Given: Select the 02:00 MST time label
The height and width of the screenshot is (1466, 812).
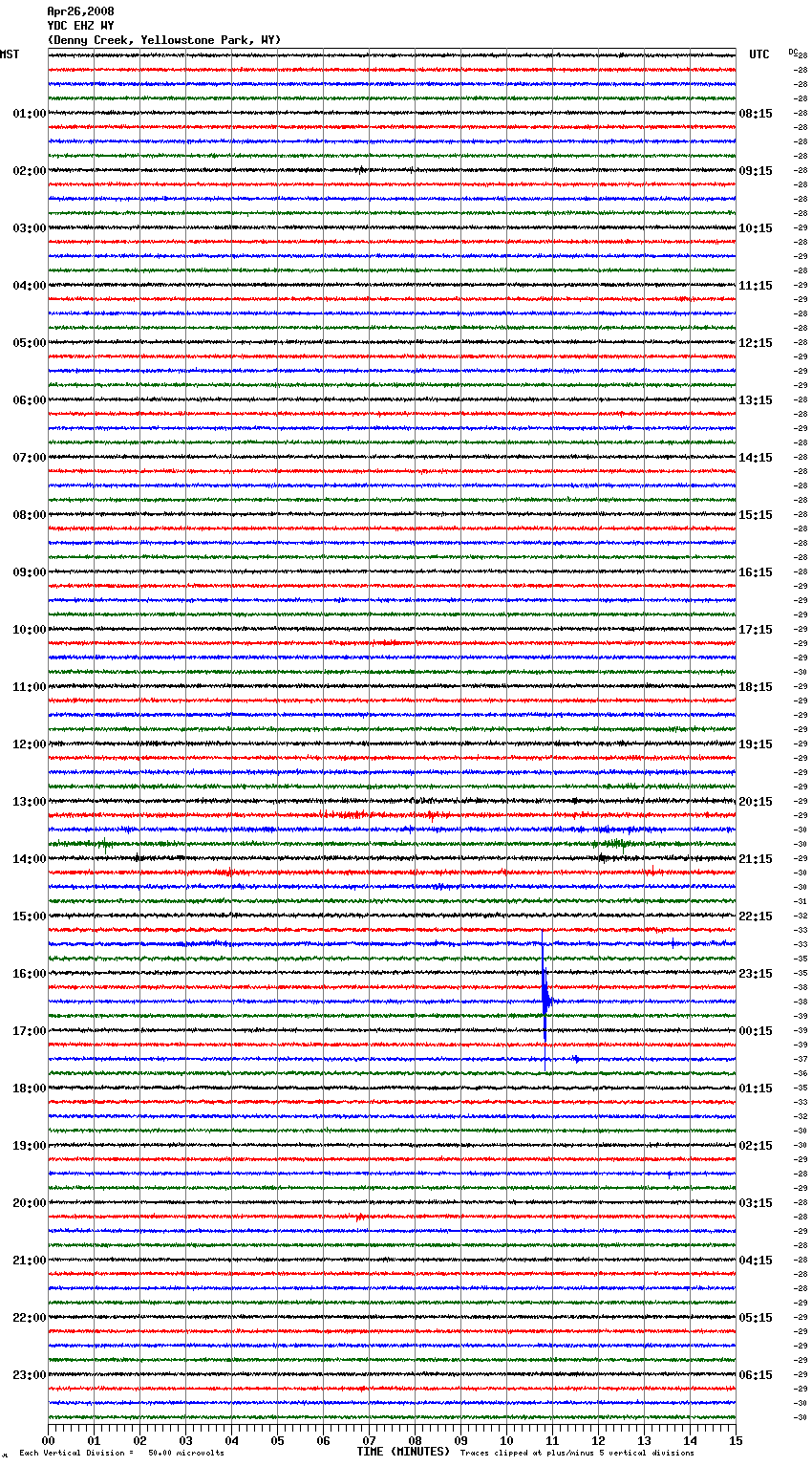Looking at the screenshot, I should click(x=30, y=171).
